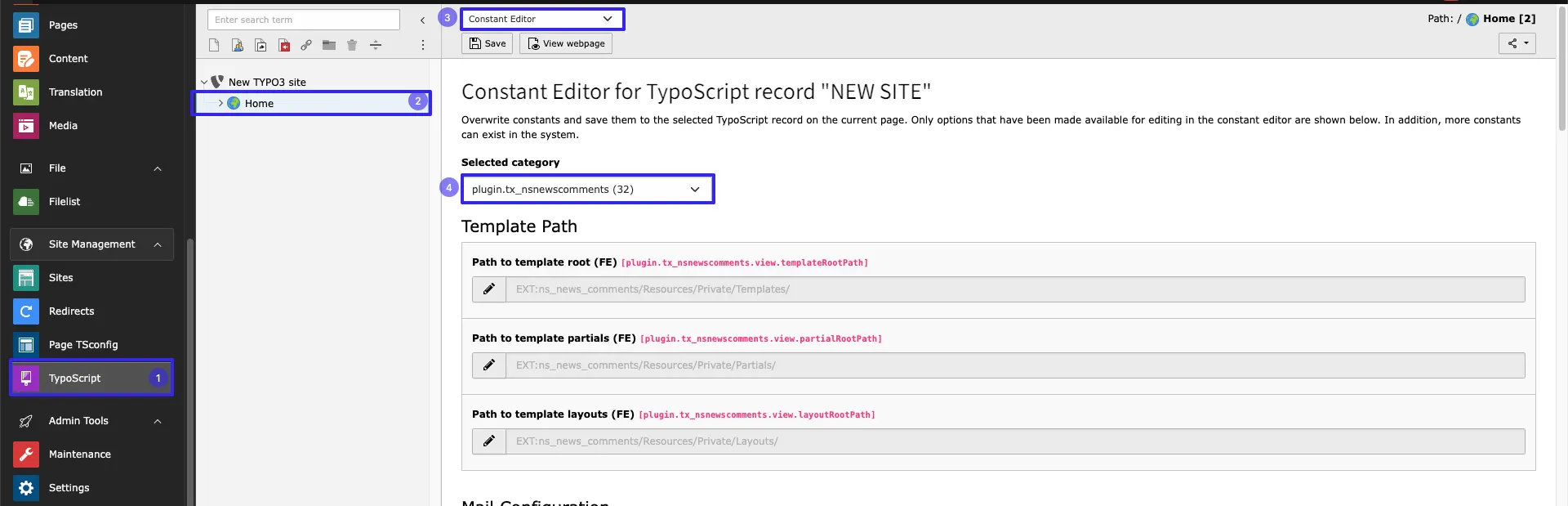Click the menu separator divider icon
This screenshot has height=506, width=1568.
[376, 45]
